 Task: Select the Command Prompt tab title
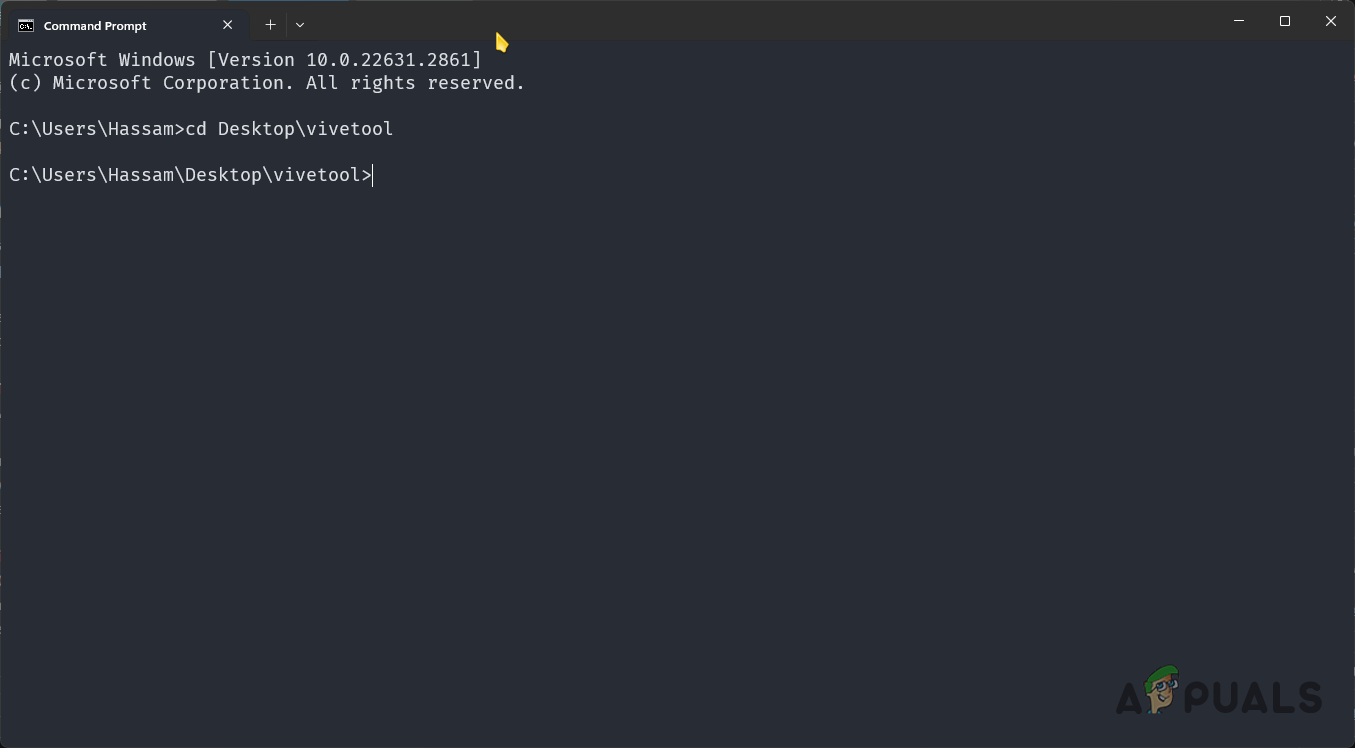tap(95, 26)
